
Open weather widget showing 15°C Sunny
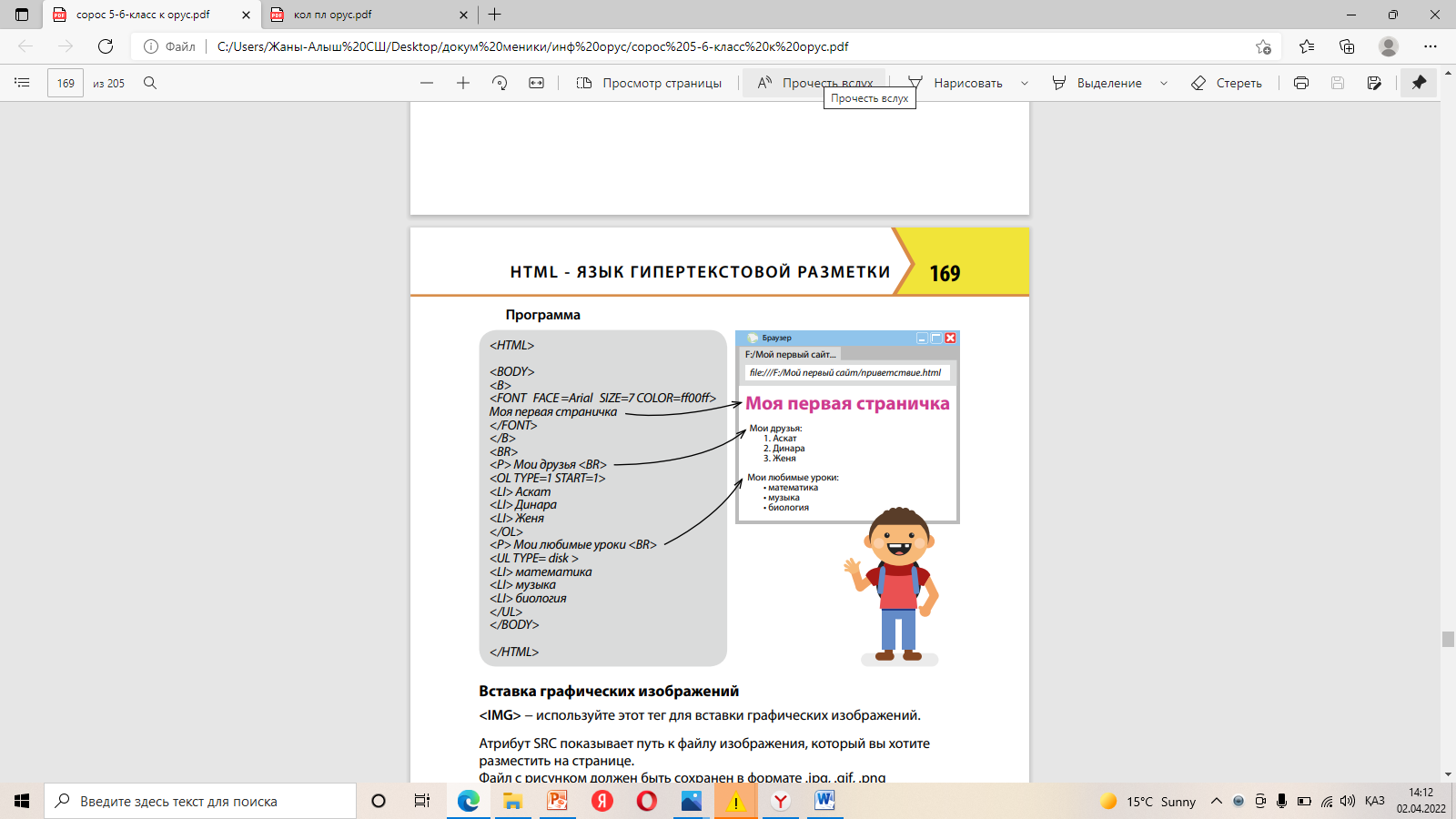coord(1148,801)
